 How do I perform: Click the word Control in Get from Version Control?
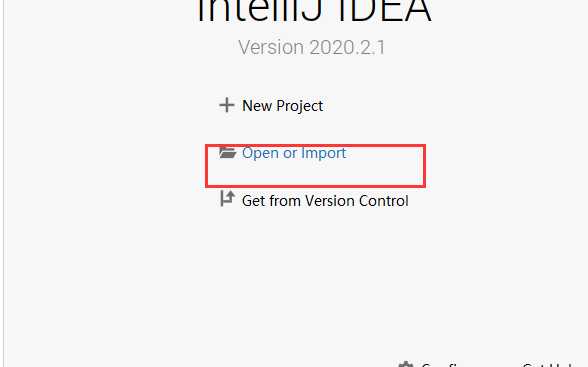384,201
